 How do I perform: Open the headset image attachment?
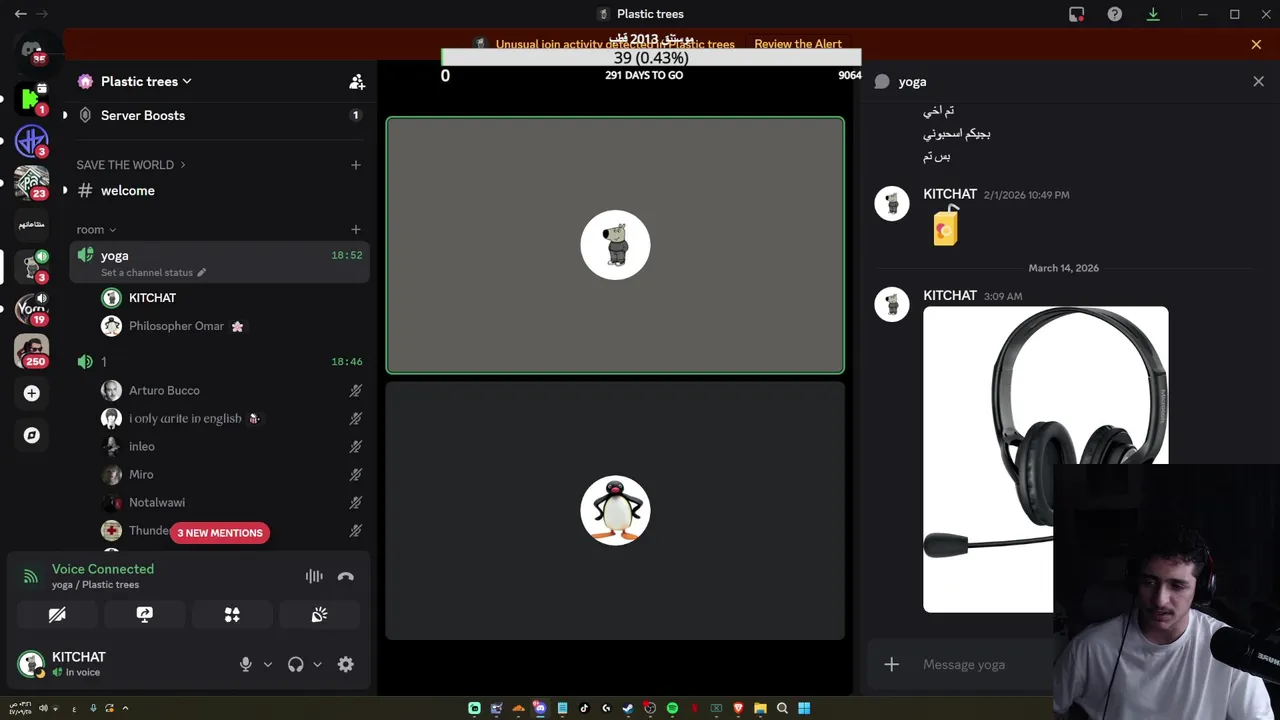(1045, 459)
